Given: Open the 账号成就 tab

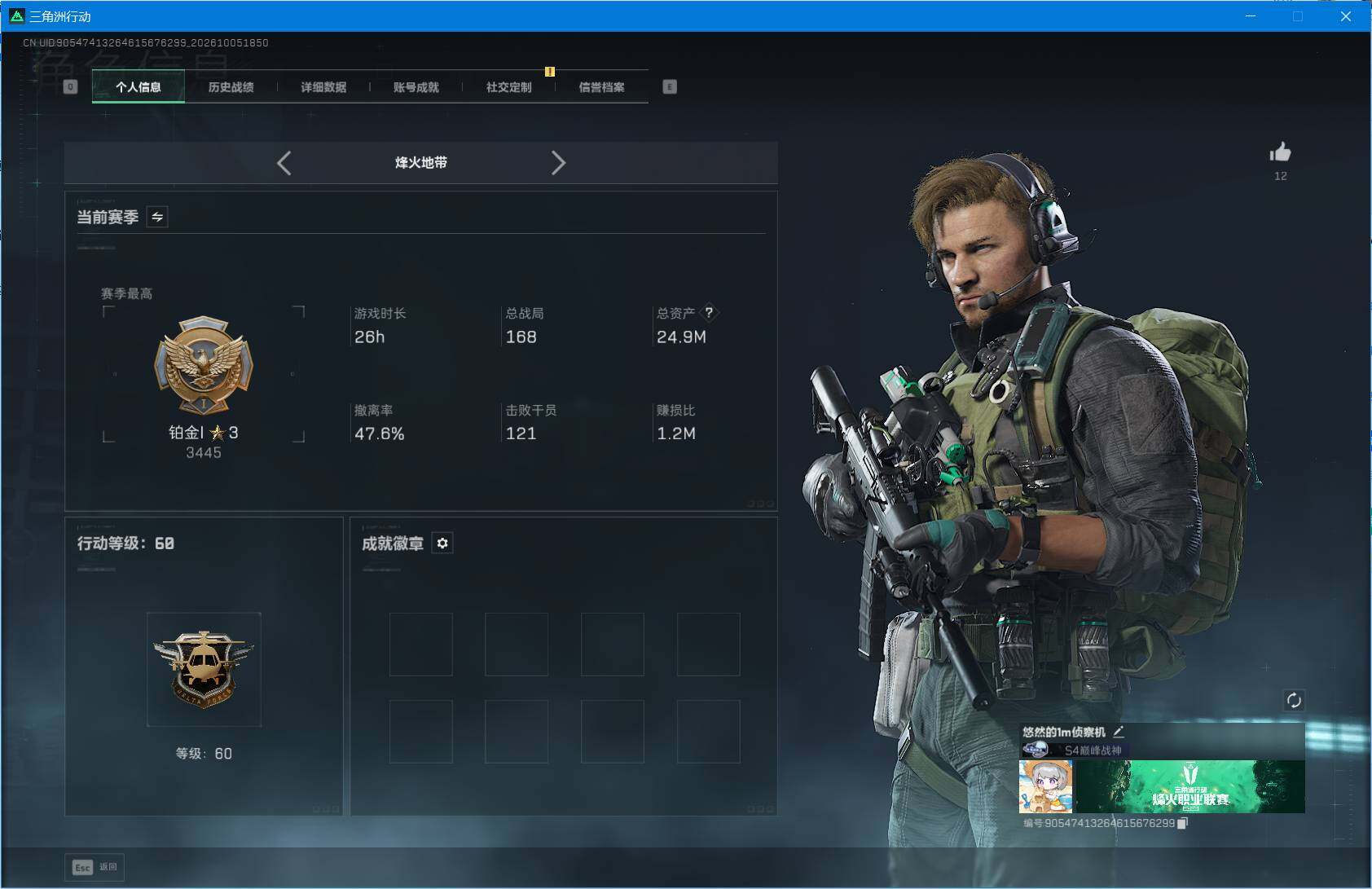Looking at the screenshot, I should tap(416, 87).
